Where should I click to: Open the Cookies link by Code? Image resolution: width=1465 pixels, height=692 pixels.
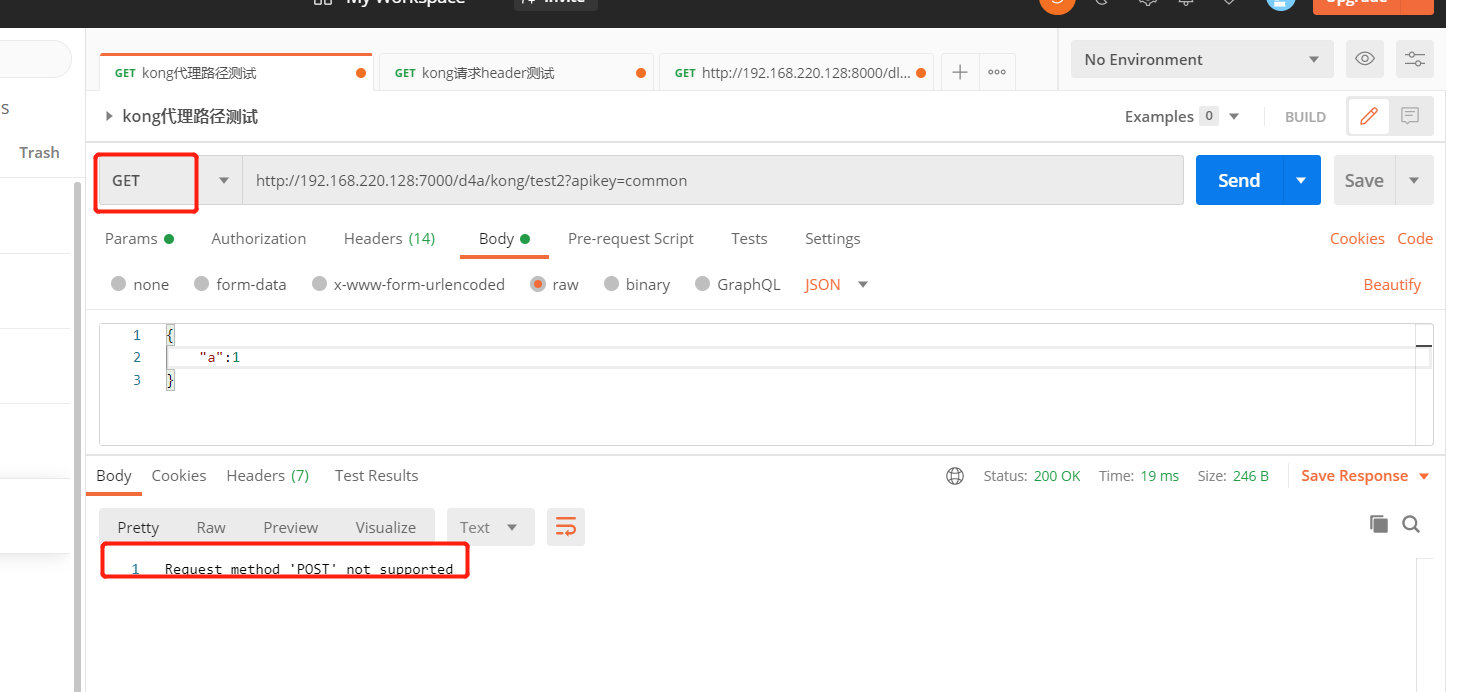tap(1357, 238)
